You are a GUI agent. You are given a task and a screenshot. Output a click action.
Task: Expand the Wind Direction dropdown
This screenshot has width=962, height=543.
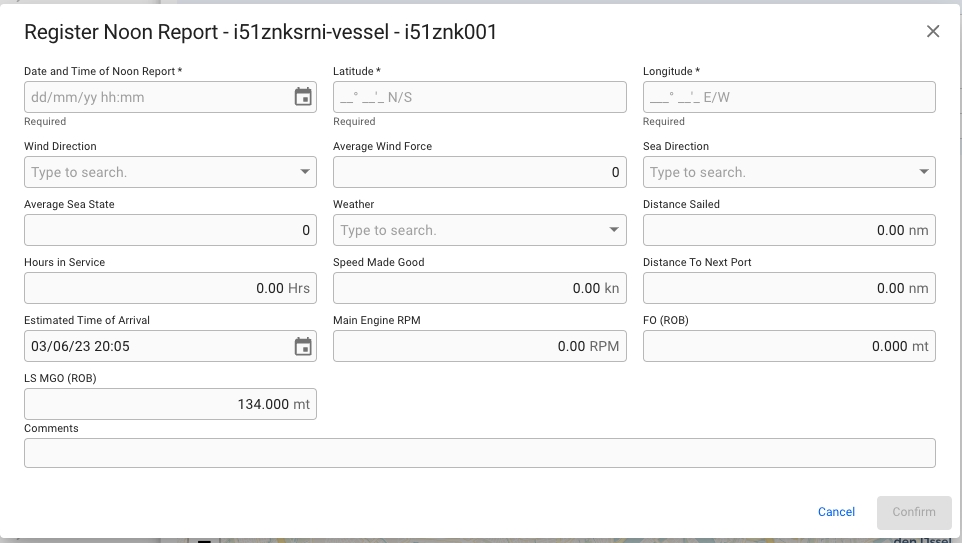click(305, 172)
